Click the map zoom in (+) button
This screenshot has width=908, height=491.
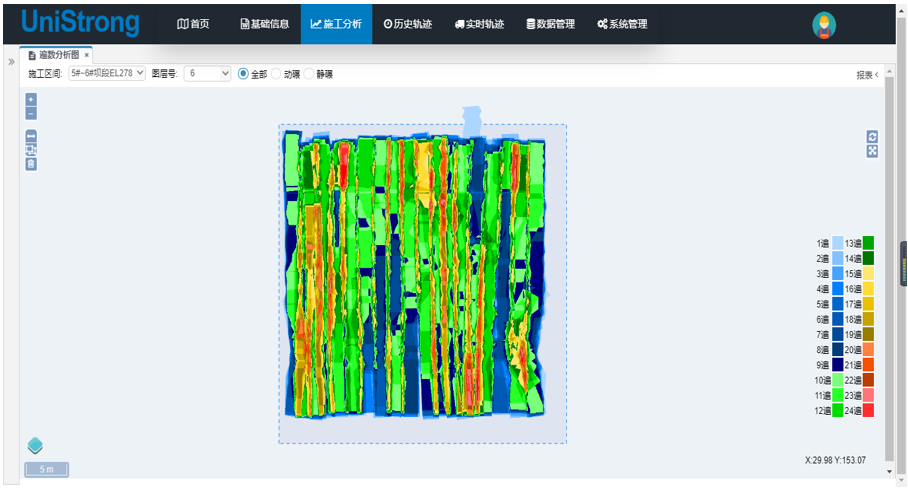31,99
